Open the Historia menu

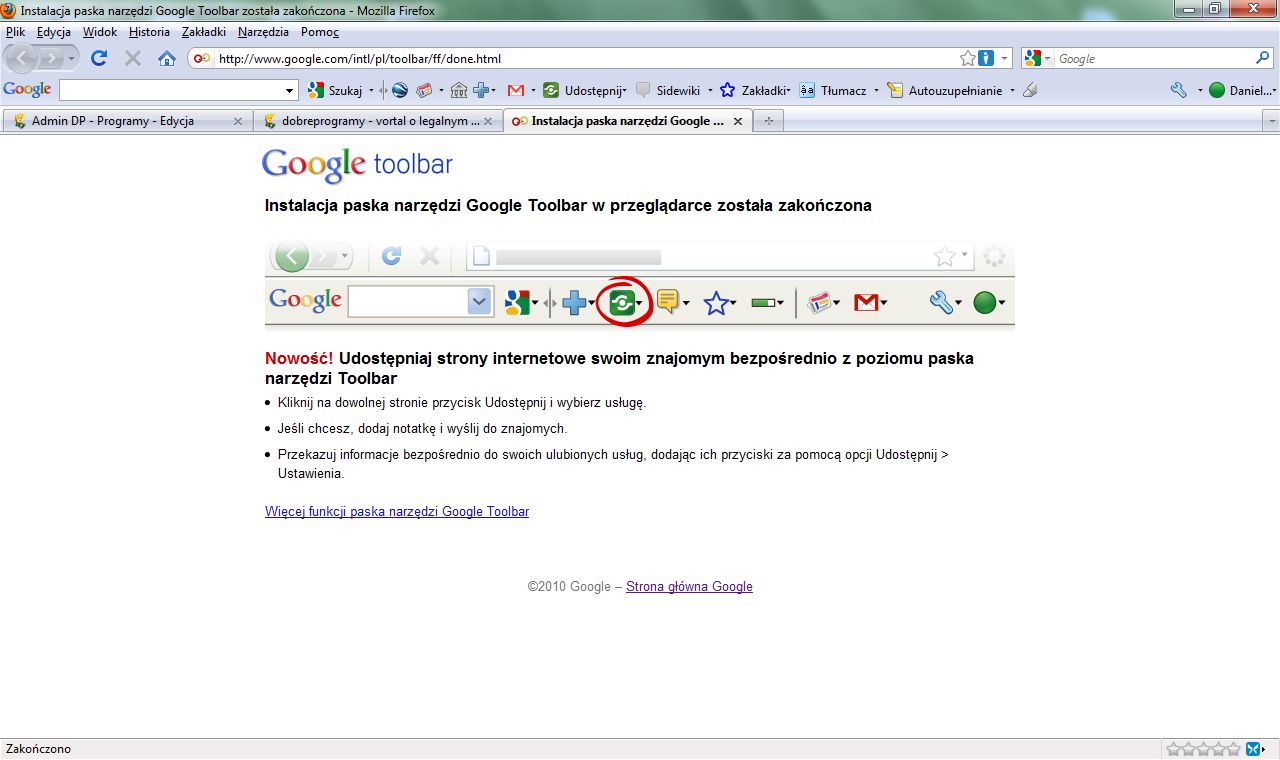pyautogui.click(x=149, y=32)
